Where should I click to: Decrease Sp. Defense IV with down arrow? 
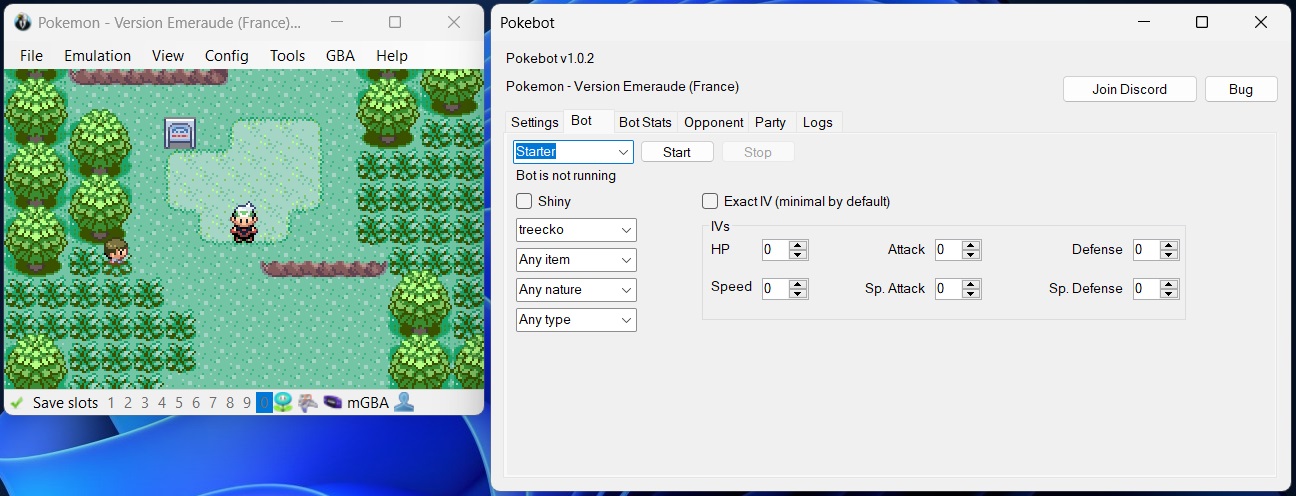coord(1169,294)
